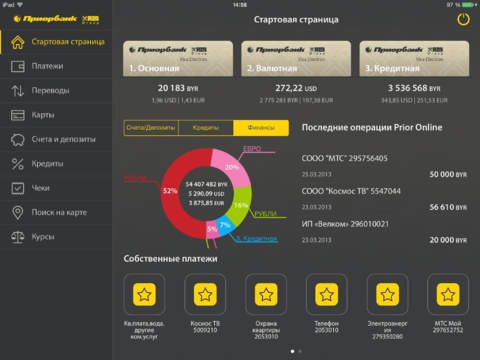Open Курсы scales icon

[x=18, y=237]
